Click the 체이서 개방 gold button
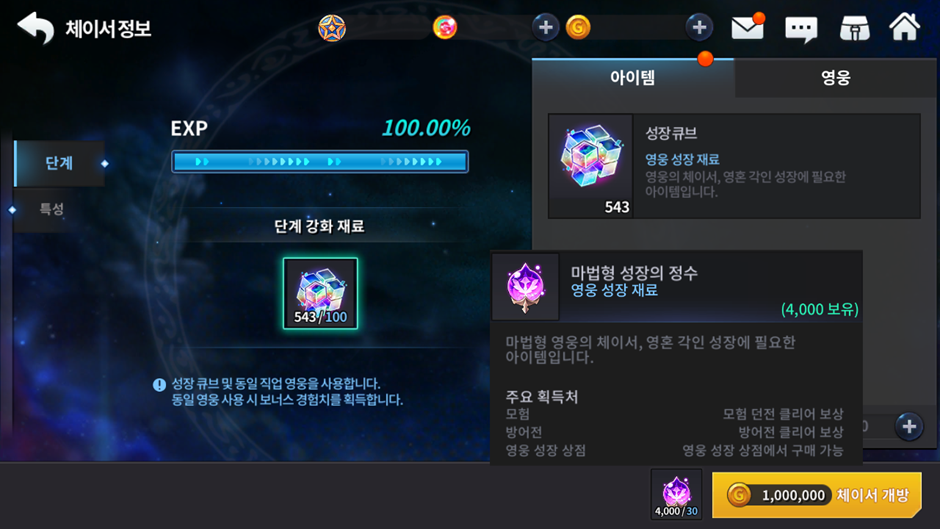Screen dimensions: 940x529 click(x=817, y=495)
